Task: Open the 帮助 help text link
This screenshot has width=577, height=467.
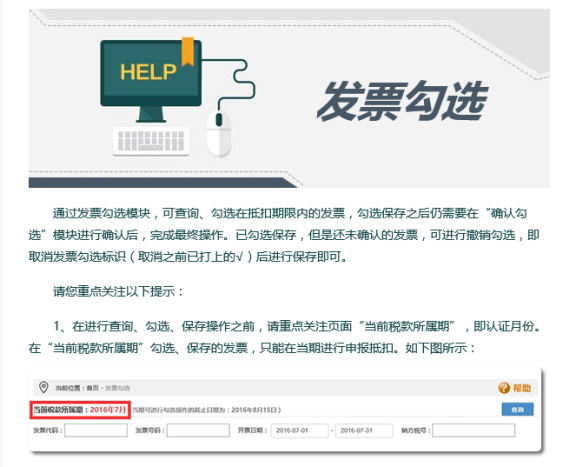Action: [522, 388]
